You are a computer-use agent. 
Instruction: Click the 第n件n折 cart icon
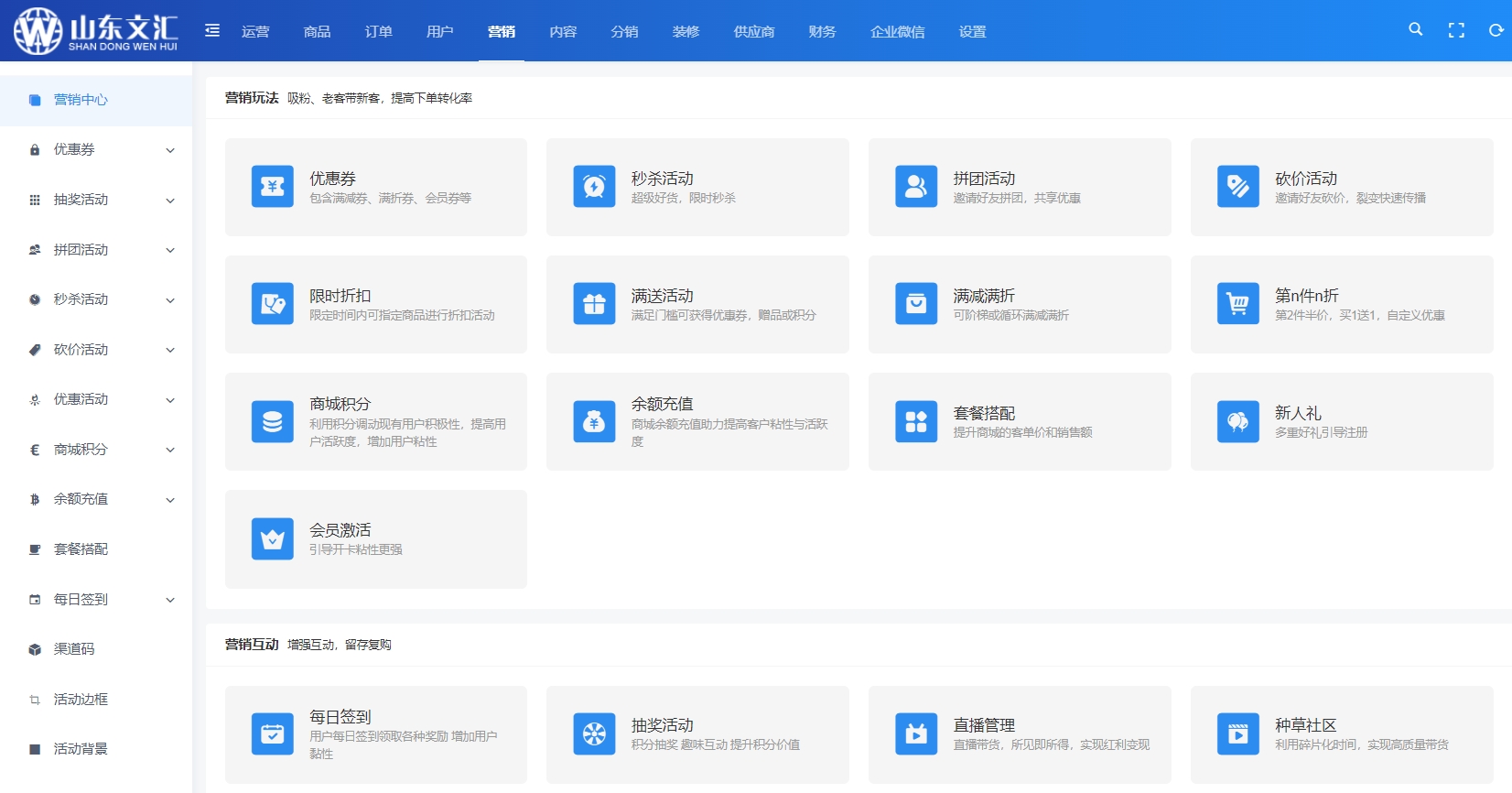[x=1238, y=304]
